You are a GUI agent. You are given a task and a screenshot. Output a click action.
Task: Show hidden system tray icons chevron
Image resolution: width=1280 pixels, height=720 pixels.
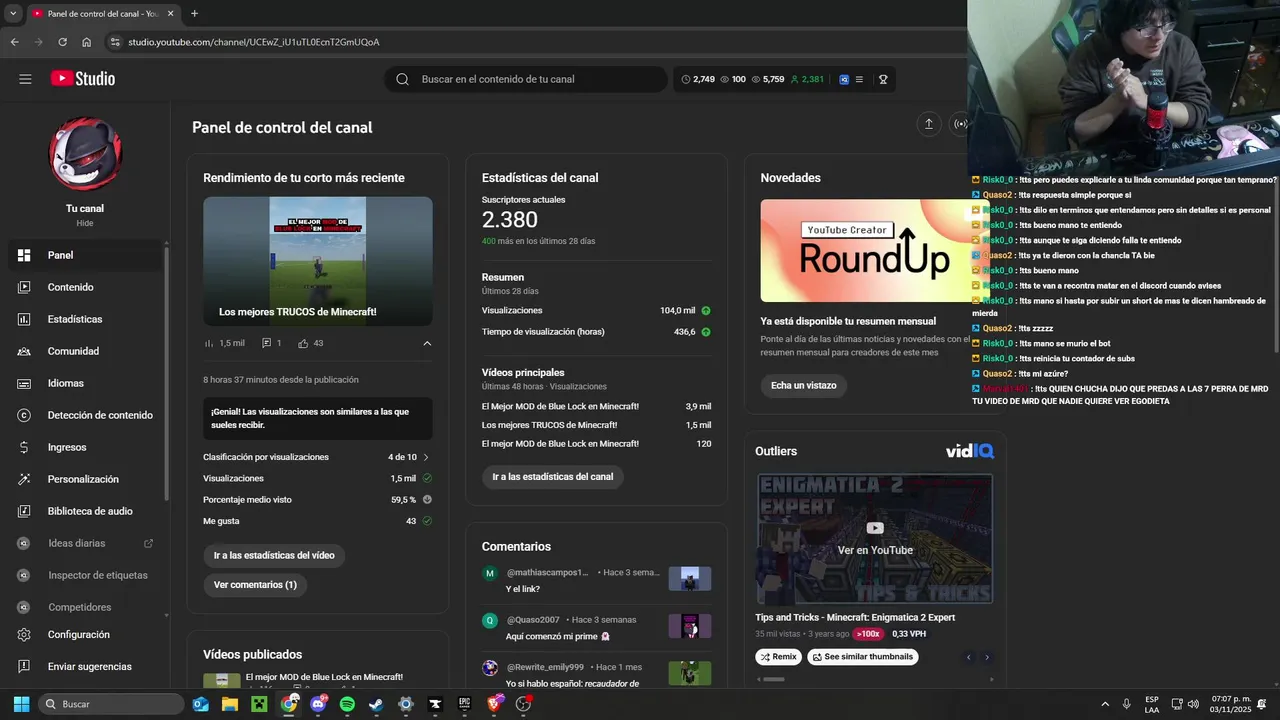(1105, 704)
